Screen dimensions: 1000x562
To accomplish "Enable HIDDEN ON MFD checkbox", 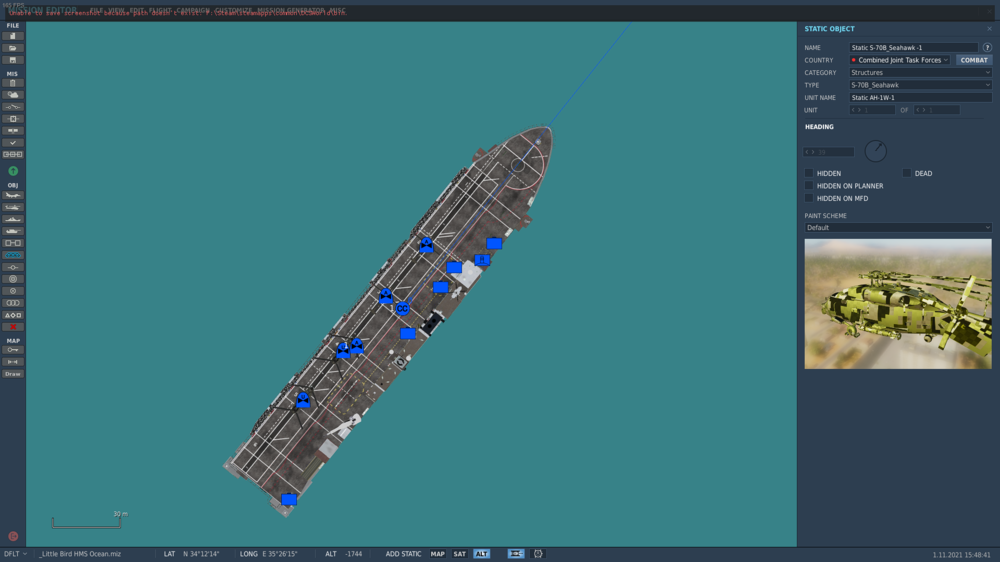I will [809, 198].
